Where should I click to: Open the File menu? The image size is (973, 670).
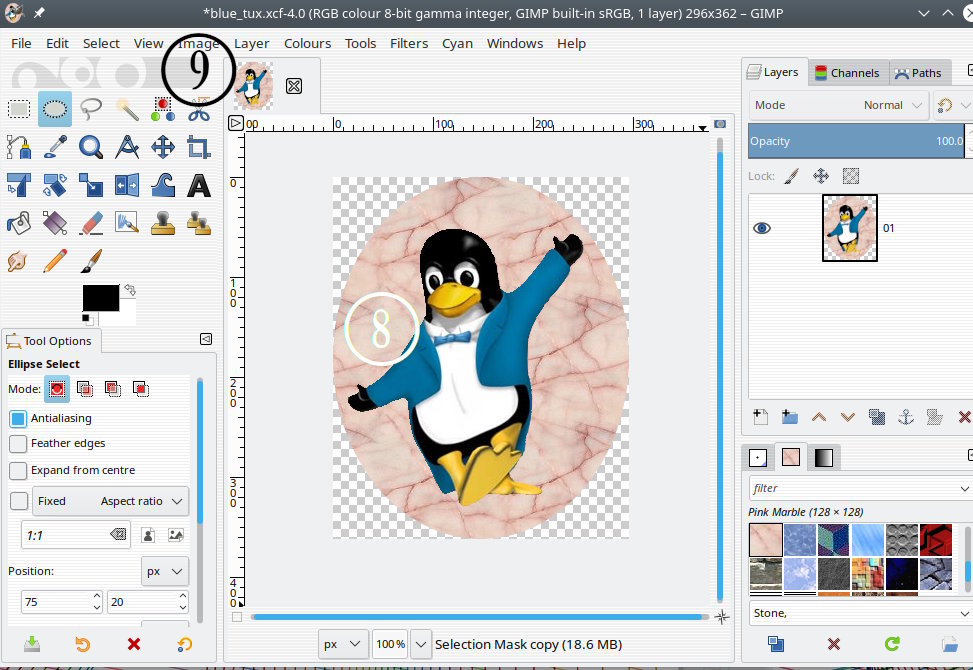tap(21, 43)
